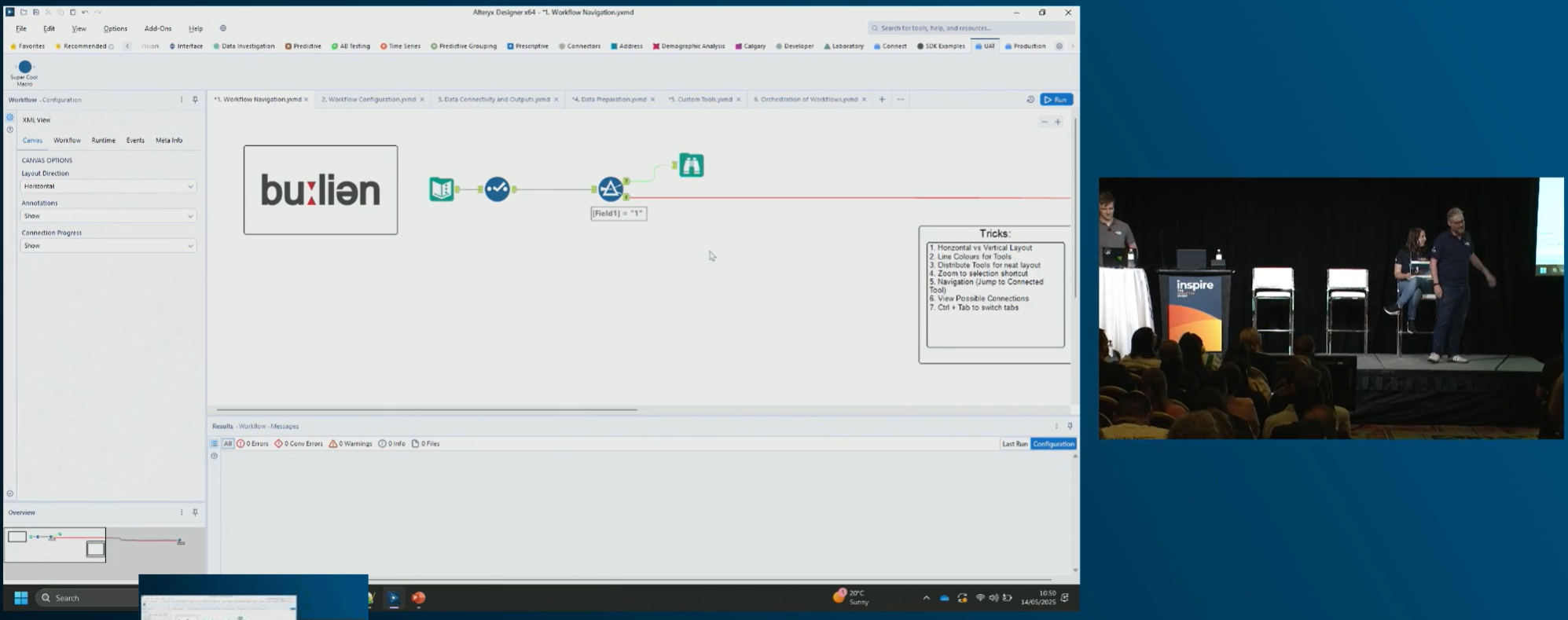
Task: Open the Connection Progress dropdown
Action: pos(108,246)
